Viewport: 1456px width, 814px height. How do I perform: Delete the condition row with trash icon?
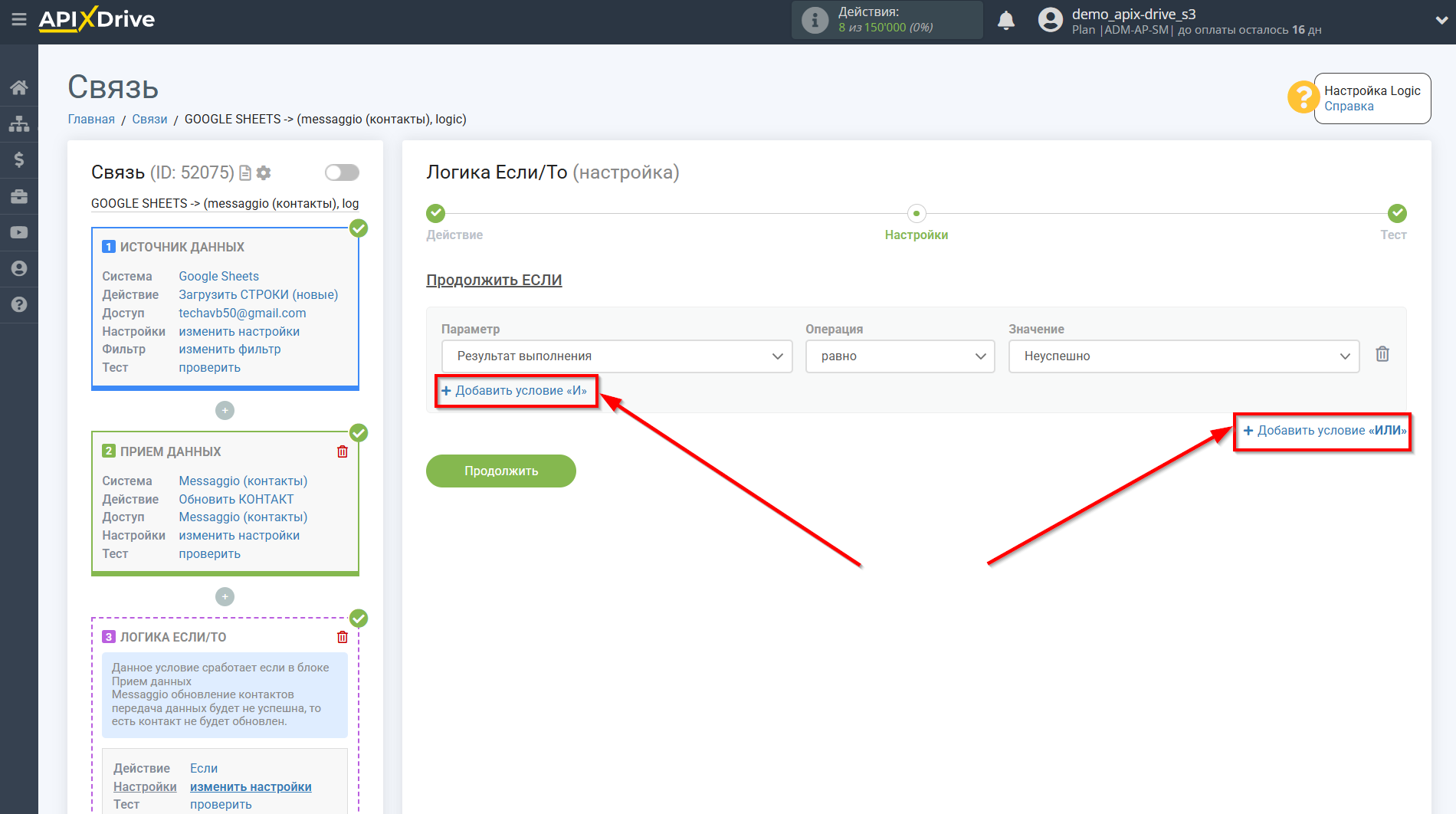pyautogui.click(x=1382, y=354)
